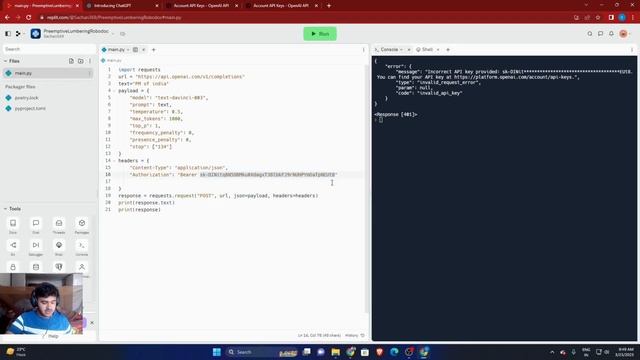Reload the page in browser
Viewport: 640px width, 360px height.
(x=29, y=18)
